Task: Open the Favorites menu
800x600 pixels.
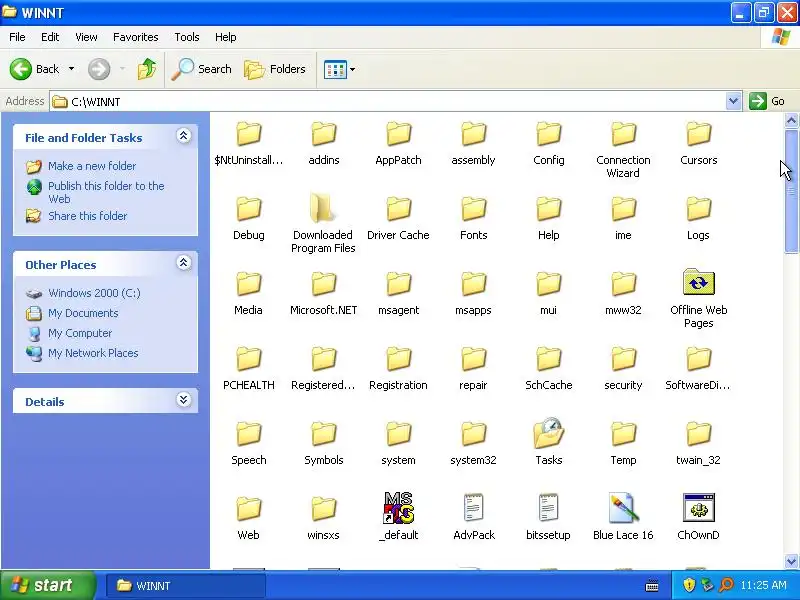Action: pyautogui.click(x=136, y=37)
